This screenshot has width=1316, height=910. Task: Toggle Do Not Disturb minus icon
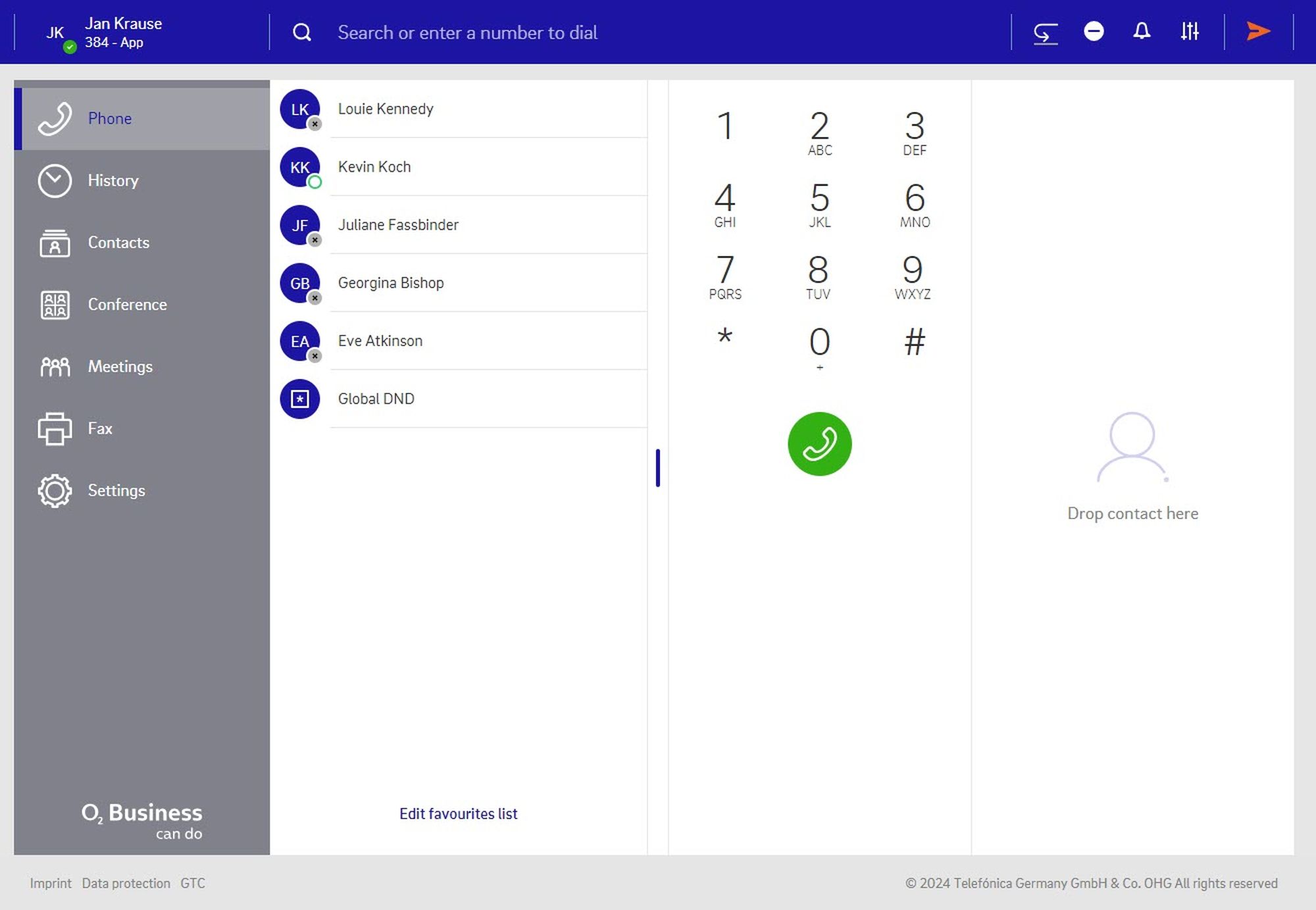(x=1094, y=32)
